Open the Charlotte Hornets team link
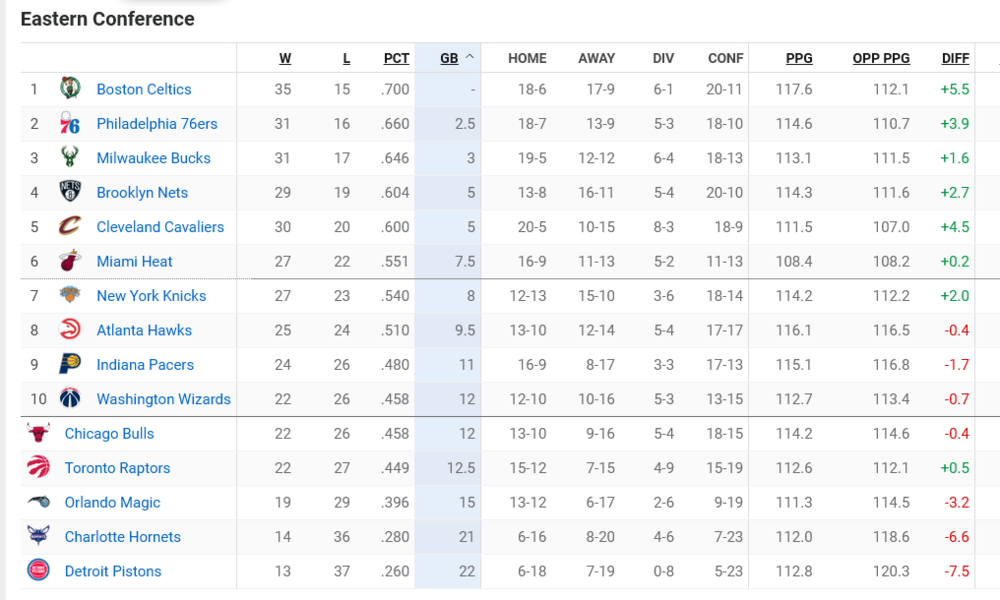 click(122, 537)
